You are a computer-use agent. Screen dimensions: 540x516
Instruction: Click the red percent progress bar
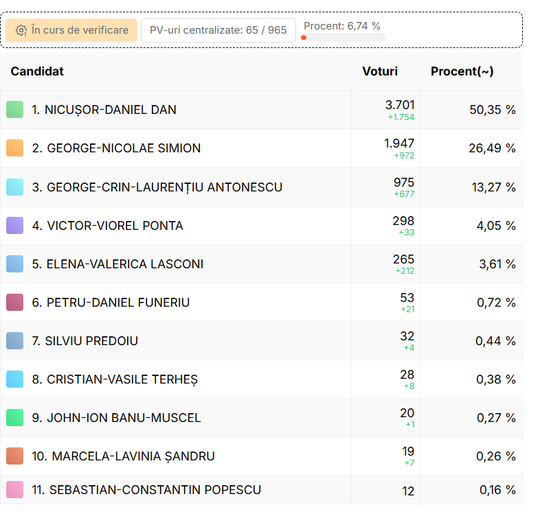(x=343, y=38)
